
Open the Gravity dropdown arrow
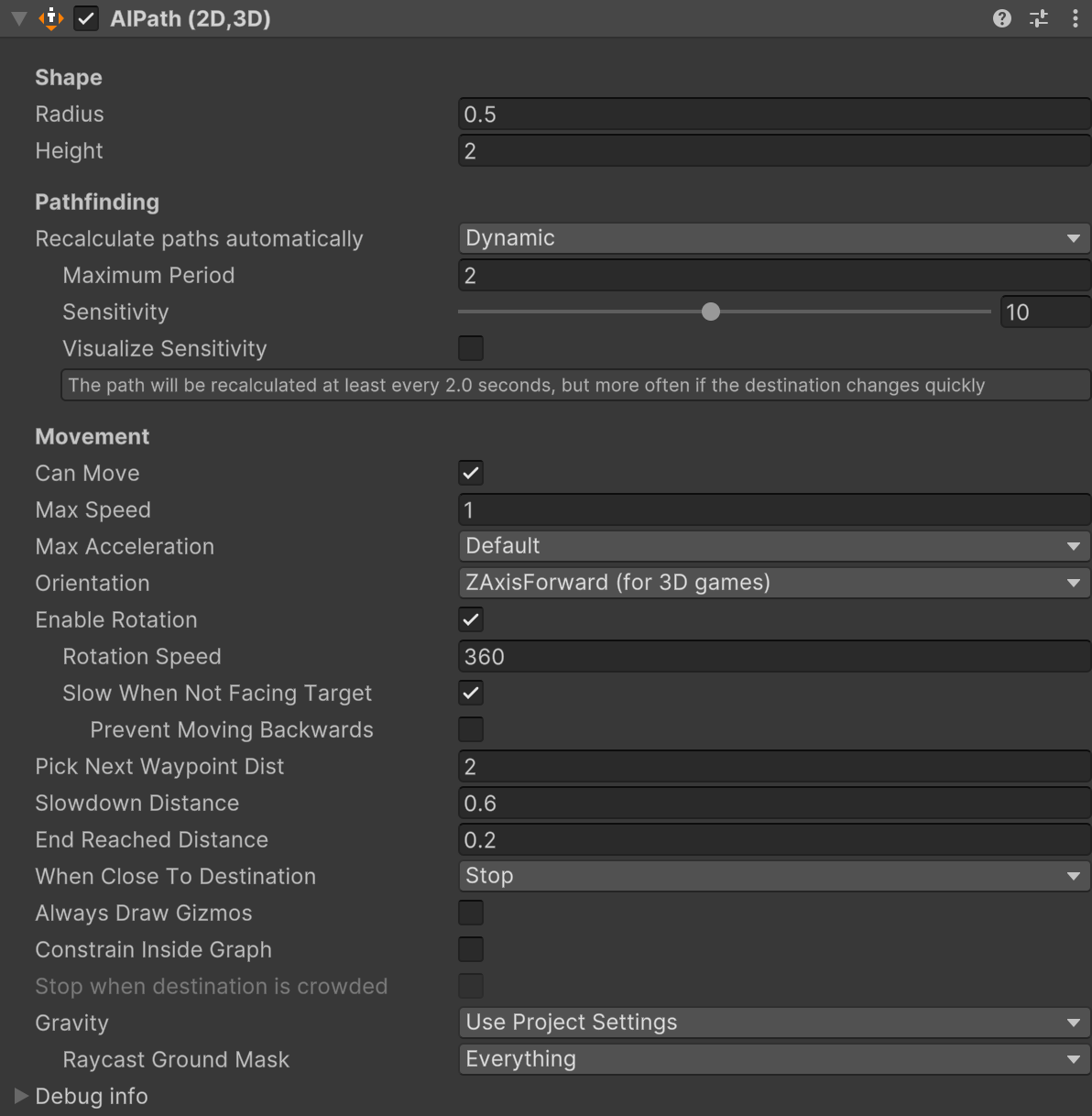pyautogui.click(x=1074, y=1023)
